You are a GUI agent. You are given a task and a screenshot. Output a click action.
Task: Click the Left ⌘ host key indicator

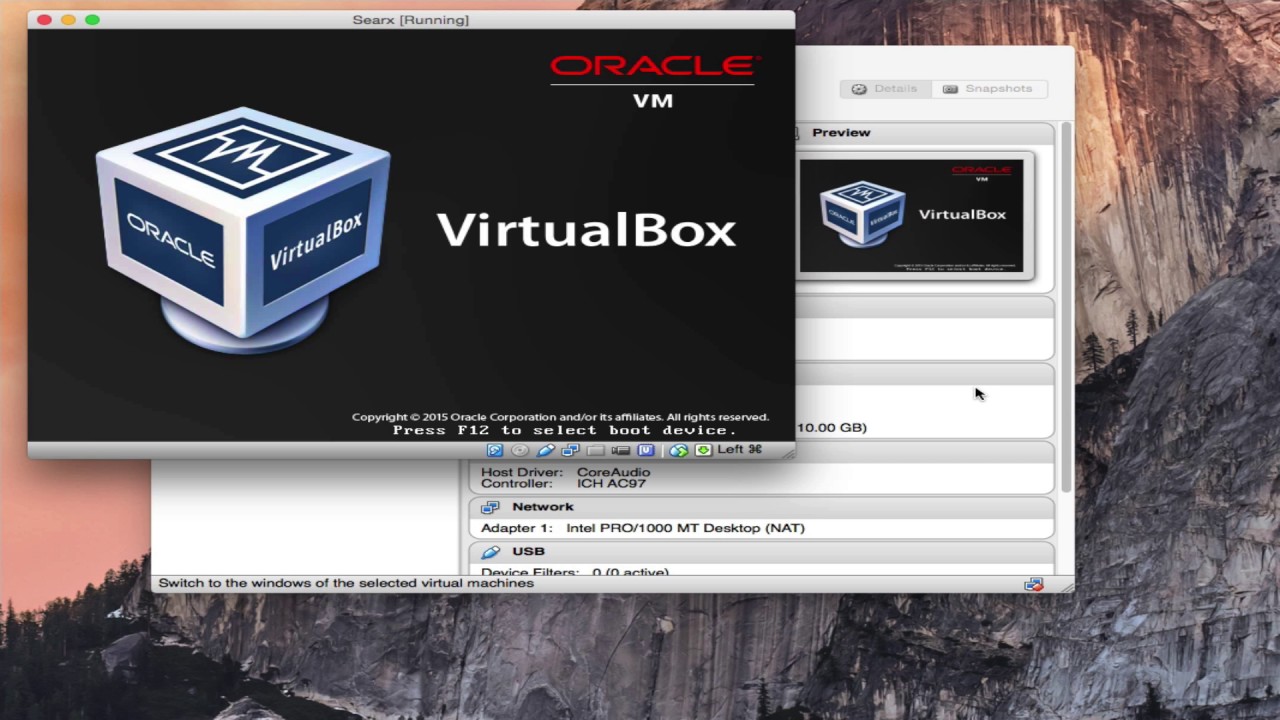click(740, 450)
